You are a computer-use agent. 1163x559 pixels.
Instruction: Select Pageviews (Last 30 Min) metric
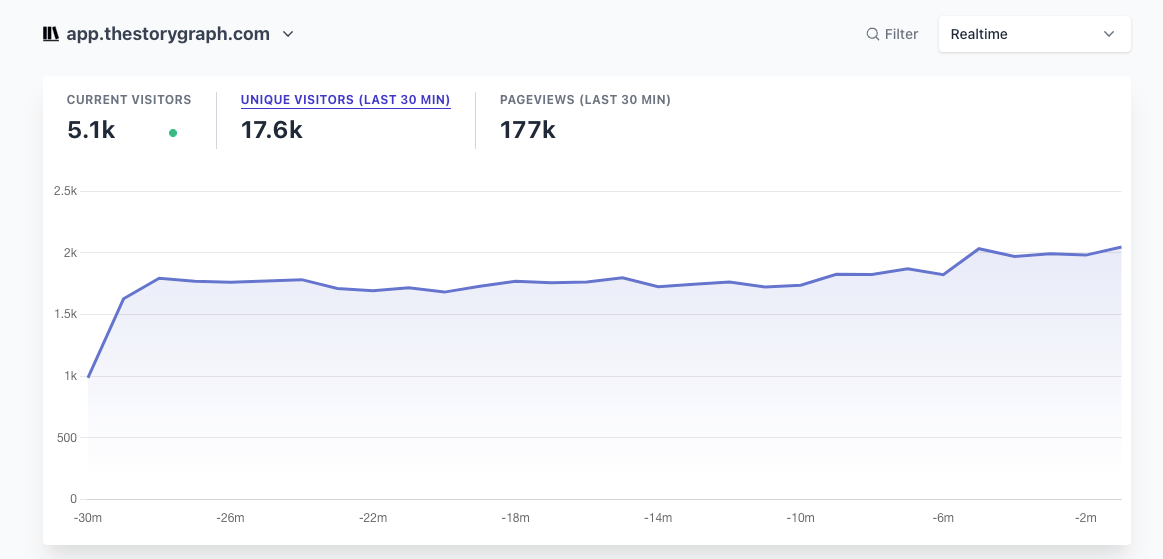pos(585,99)
